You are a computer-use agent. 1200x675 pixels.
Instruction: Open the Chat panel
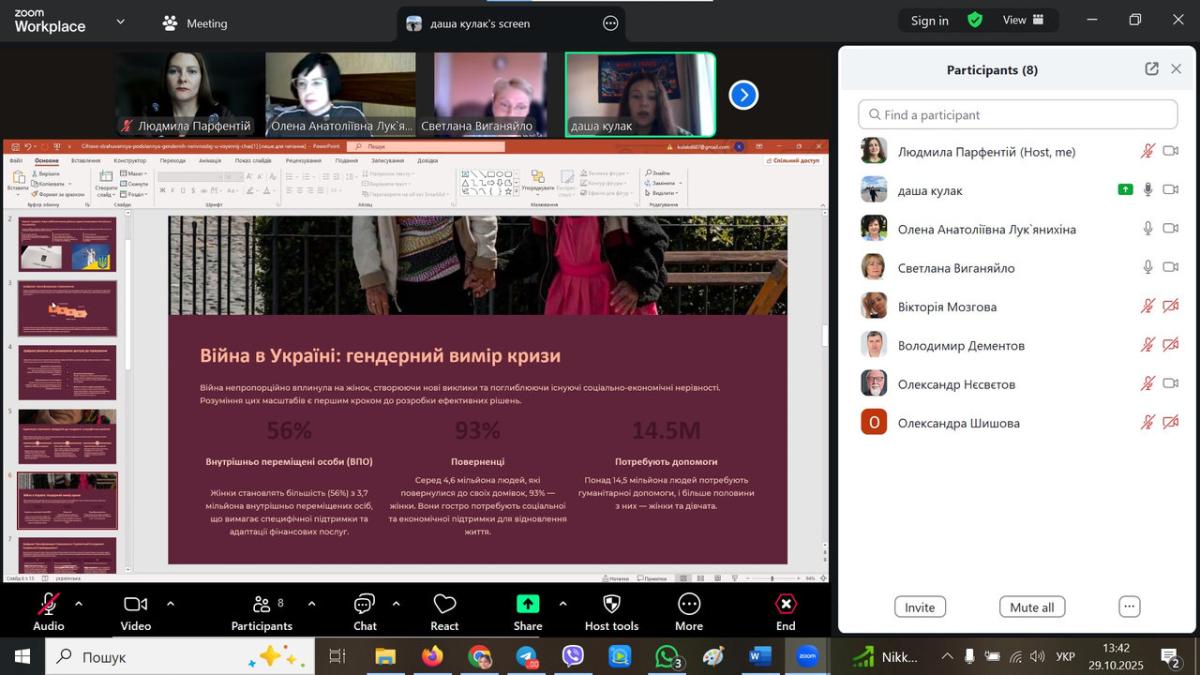tap(364, 605)
